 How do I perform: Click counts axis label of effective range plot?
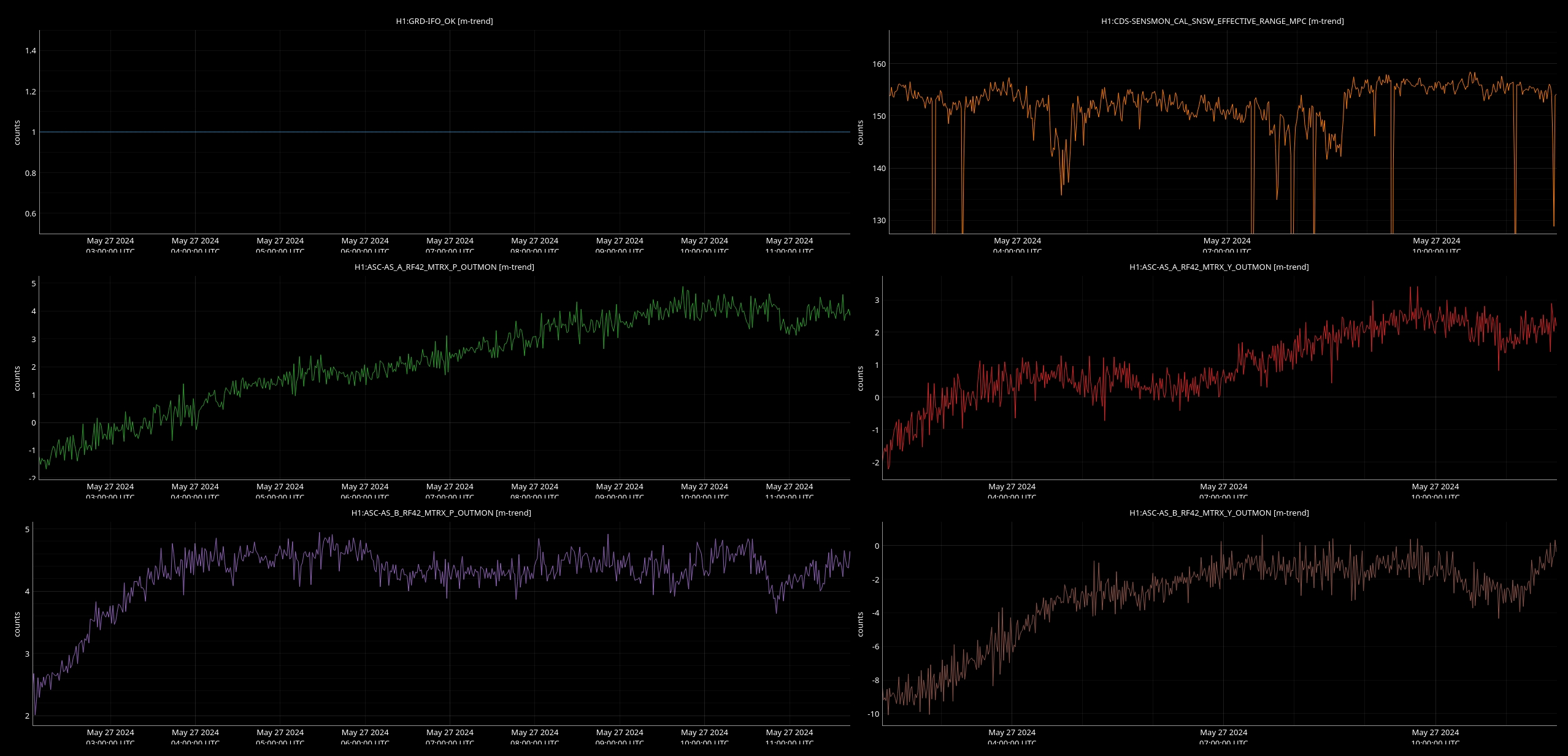tap(860, 132)
